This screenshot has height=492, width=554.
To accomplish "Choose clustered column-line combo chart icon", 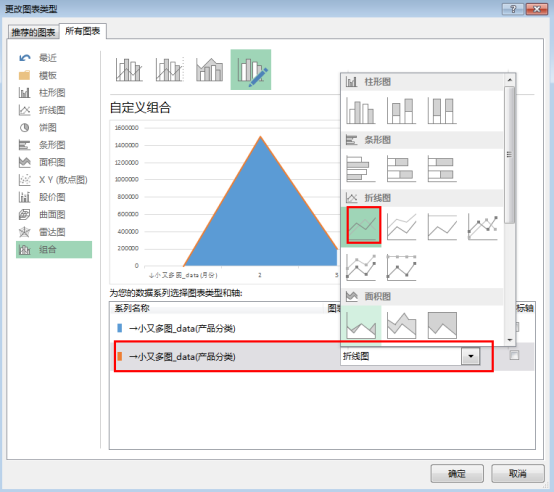I will [129, 70].
